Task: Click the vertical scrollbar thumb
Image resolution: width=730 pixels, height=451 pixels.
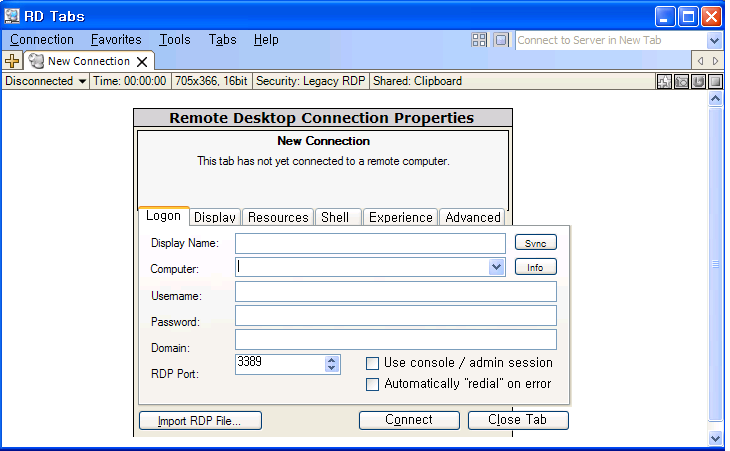Action: click(x=716, y=264)
